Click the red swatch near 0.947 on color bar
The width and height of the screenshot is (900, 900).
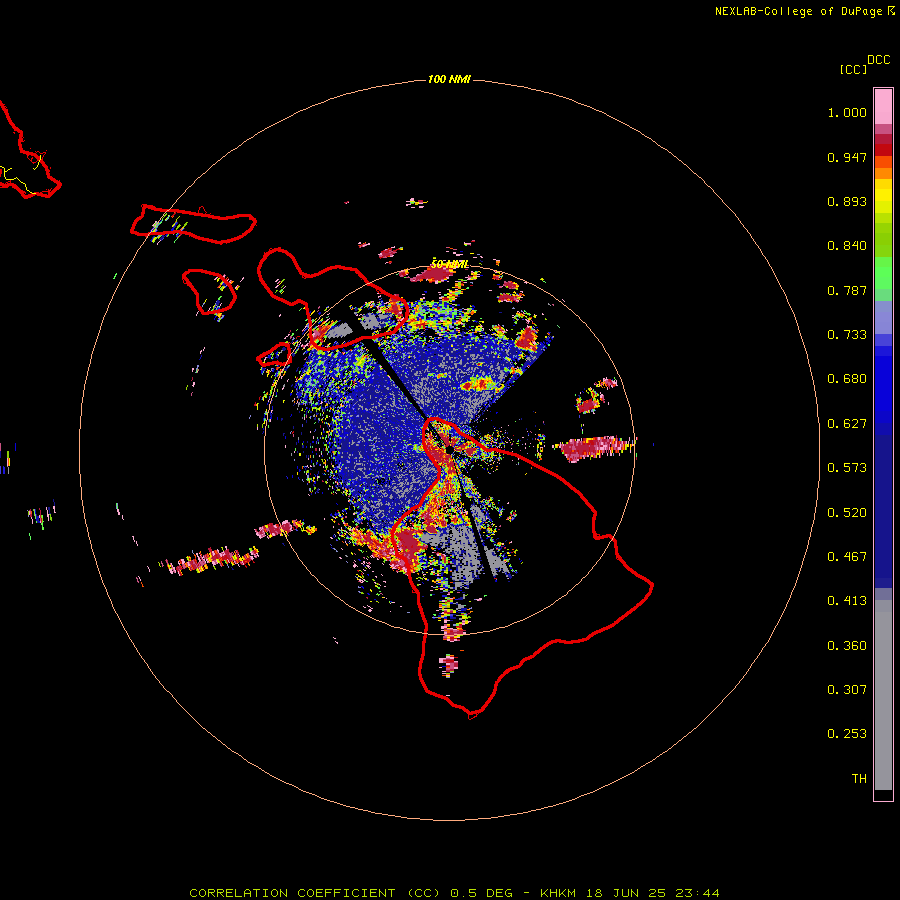[883, 150]
